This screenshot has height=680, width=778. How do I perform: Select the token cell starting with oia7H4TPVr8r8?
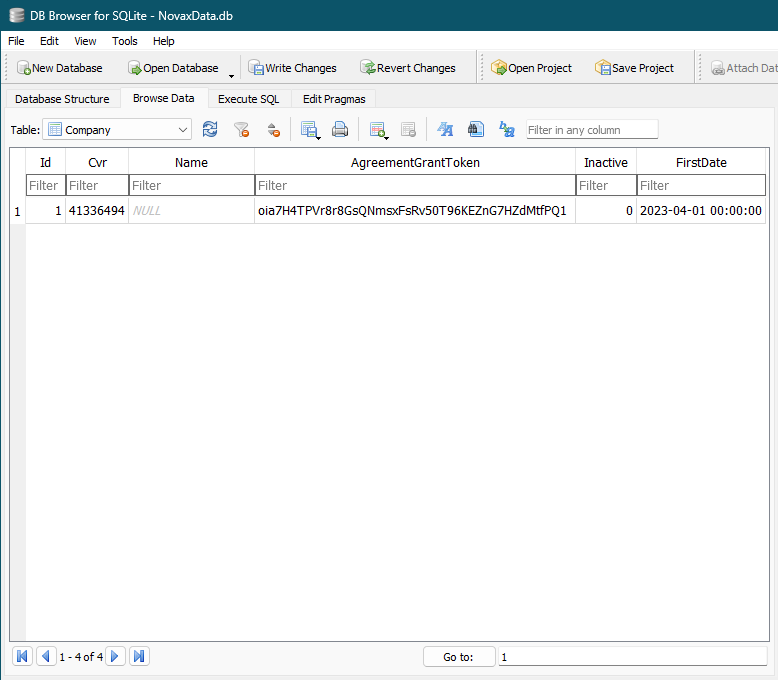tap(415, 210)
